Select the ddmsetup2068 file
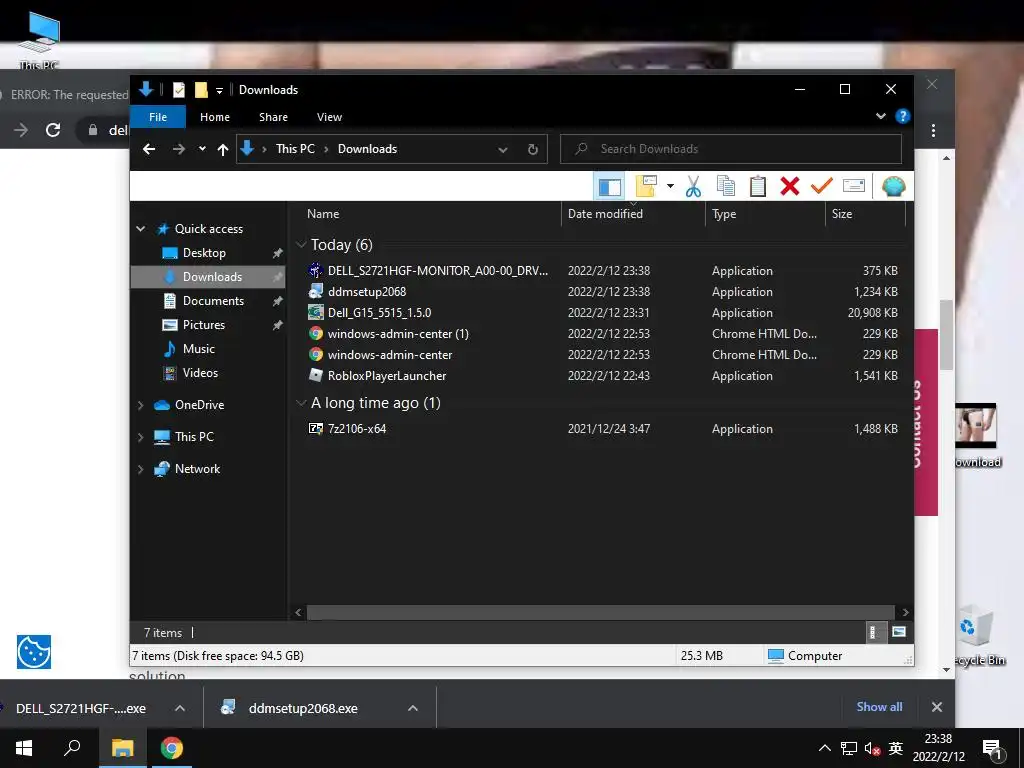Screen dimensions: 1024x768 click(x=366, y=292)
